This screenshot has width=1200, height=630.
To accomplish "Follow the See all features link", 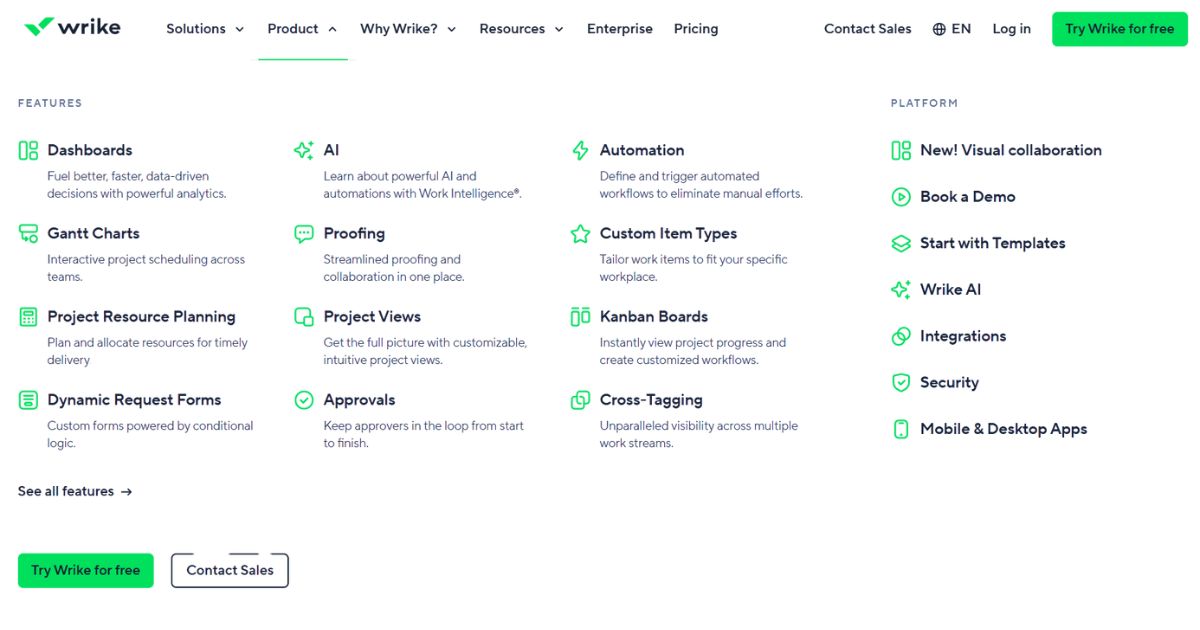I will tap(75, 492).
